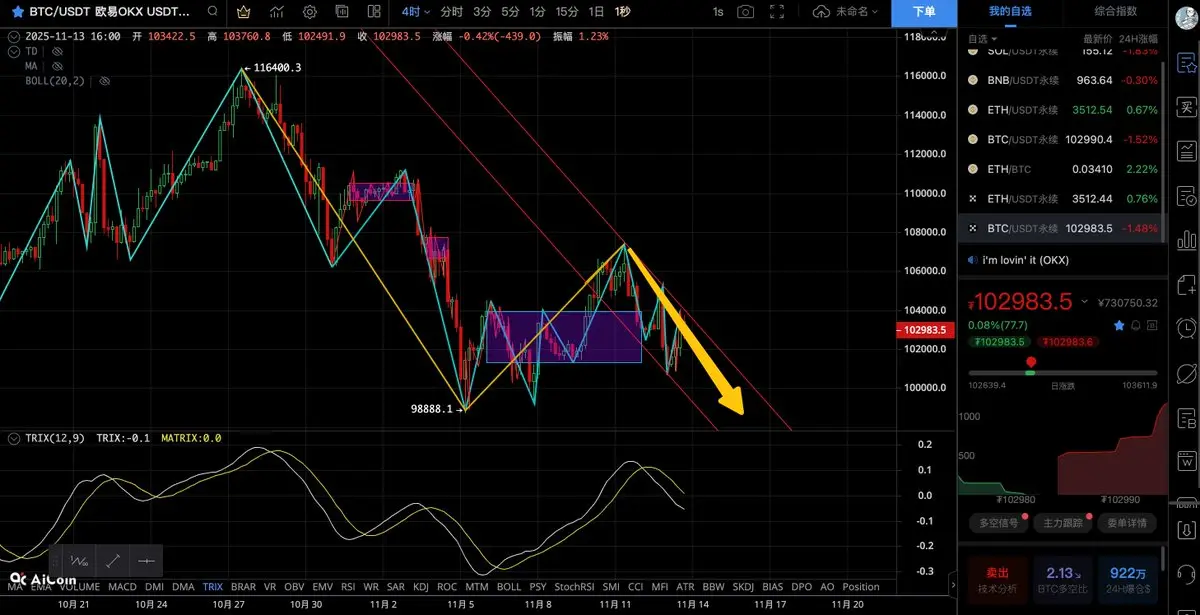The height and width of the screenshot is (615, 1200).
Task: Switch to 我的自选 tab
Action: [1009, 11]
